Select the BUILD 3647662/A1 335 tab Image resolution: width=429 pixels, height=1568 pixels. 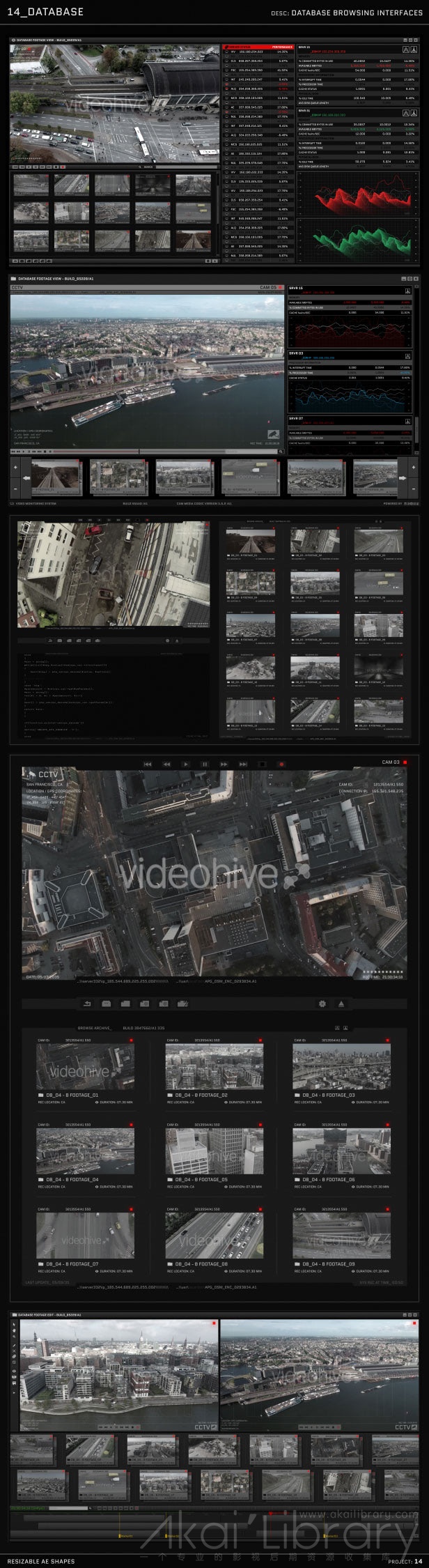pos(143,1028)
